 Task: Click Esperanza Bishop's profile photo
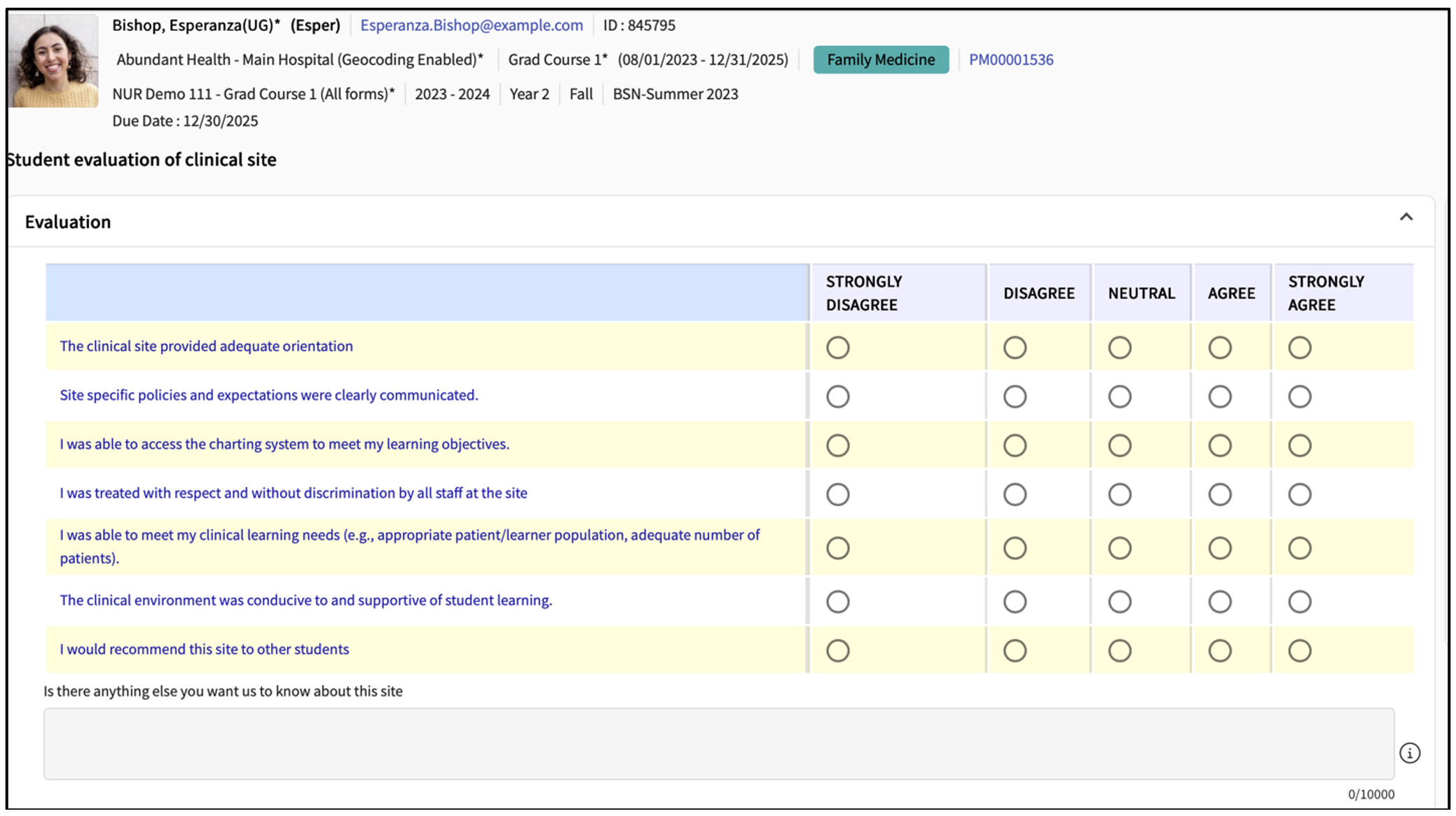point(53,61)
